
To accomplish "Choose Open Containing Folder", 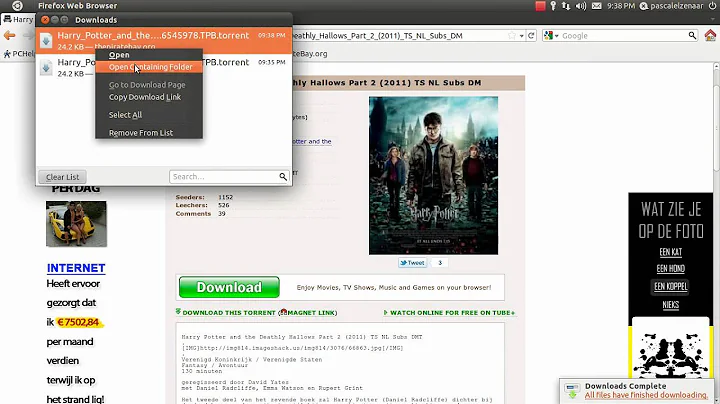I will coord(149,67).
